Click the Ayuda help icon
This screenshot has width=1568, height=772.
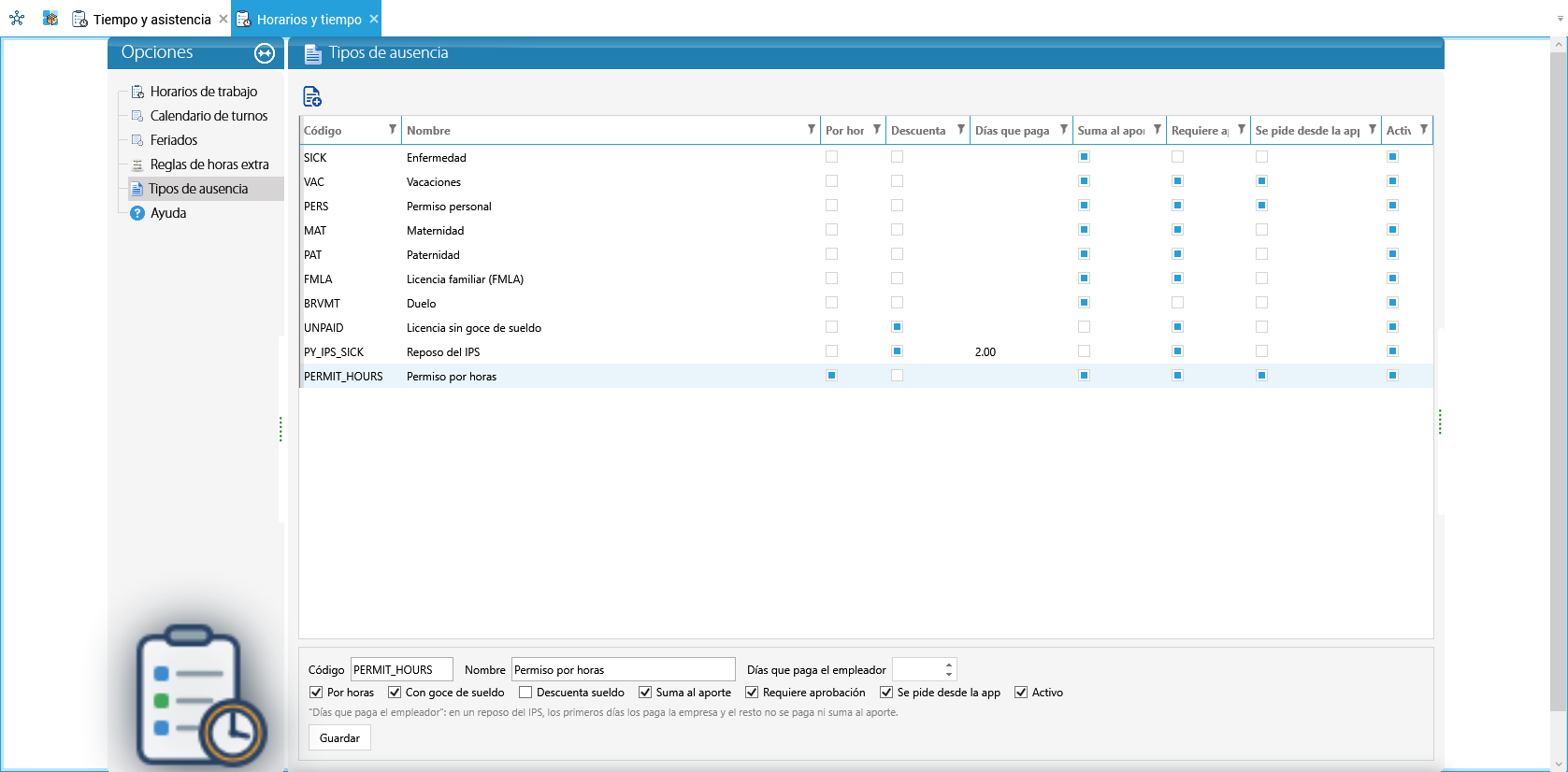(x=137, y=213)
